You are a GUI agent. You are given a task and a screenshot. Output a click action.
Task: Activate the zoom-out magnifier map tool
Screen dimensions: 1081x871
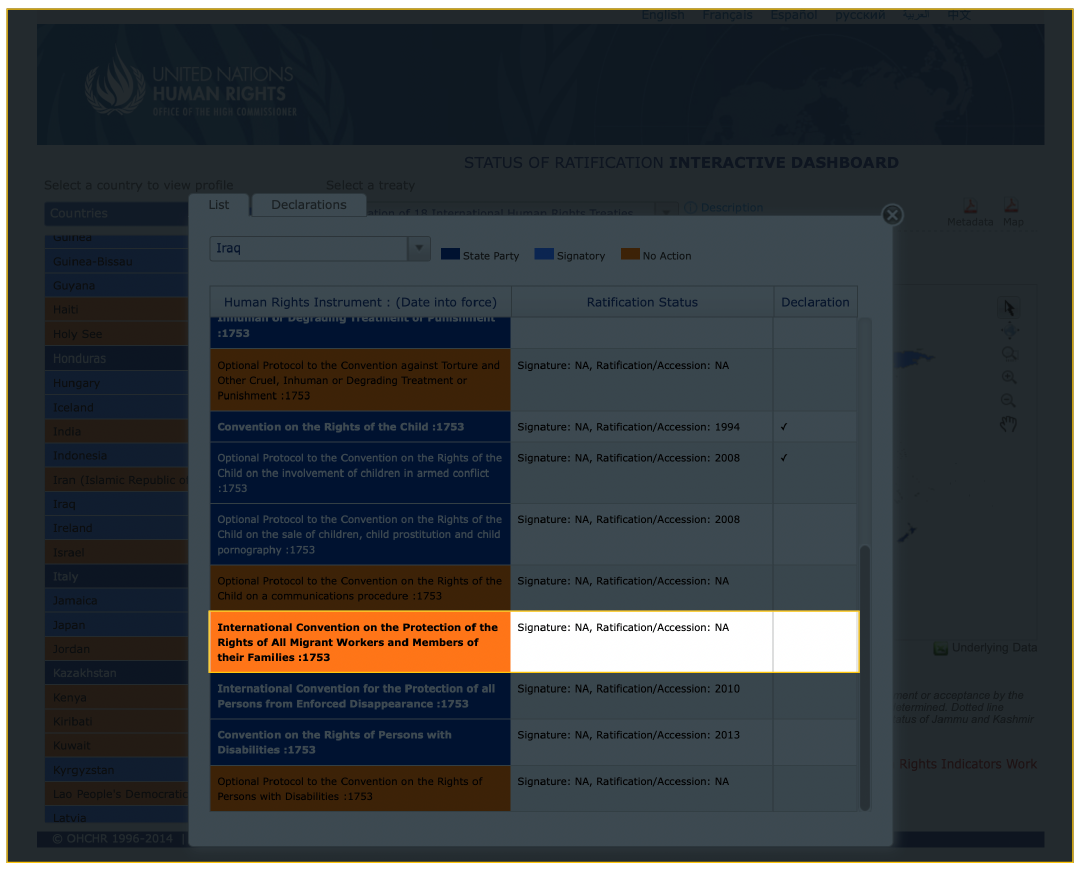1009,401
